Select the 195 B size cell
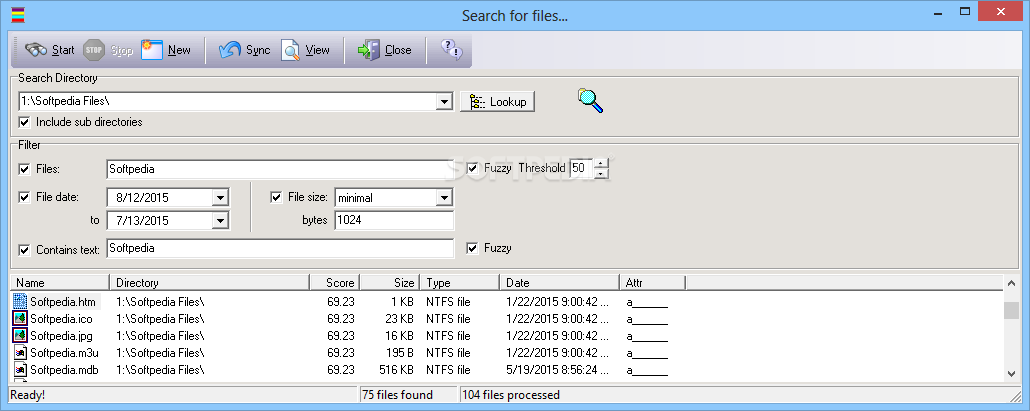Viewport: 1030px width, 411px height. 399,353
